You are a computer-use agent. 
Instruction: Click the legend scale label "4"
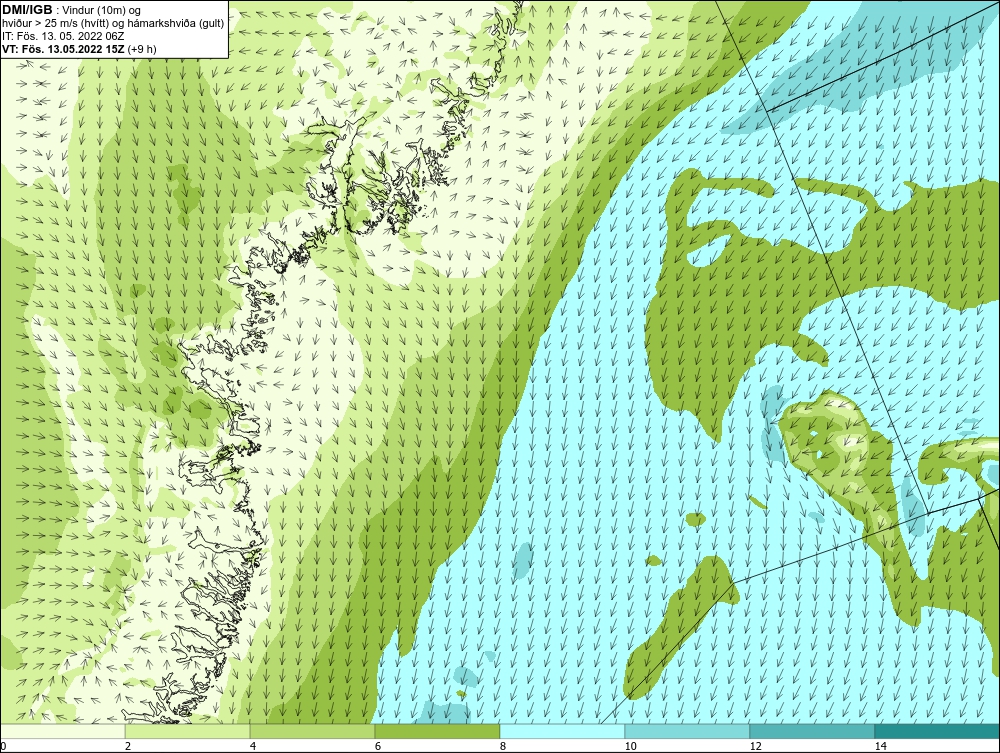[253, 746]
